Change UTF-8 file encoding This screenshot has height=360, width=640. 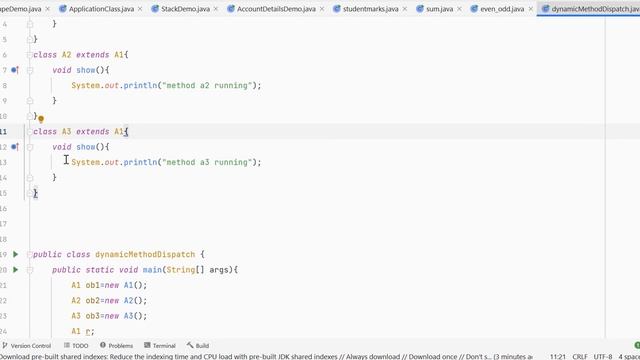point(603,357)
